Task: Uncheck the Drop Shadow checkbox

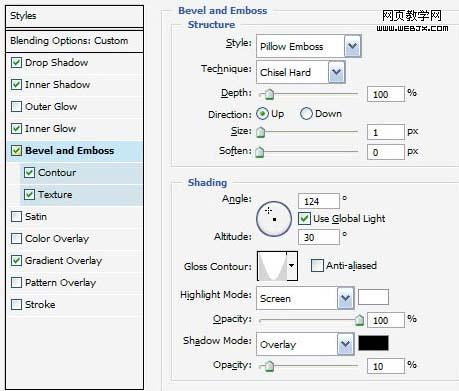Action: [16, 63]
